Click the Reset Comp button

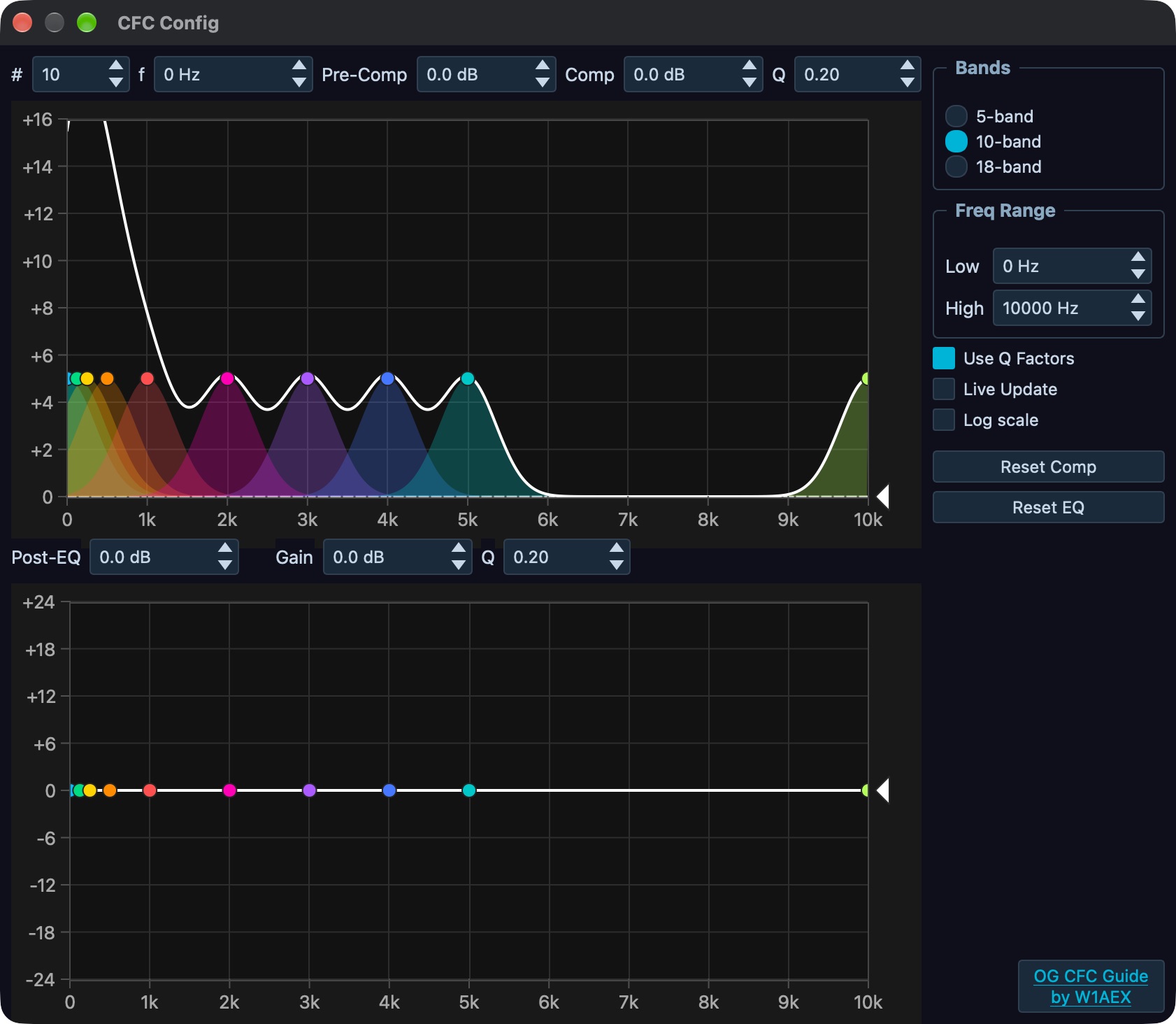(x=1048, y=467)
